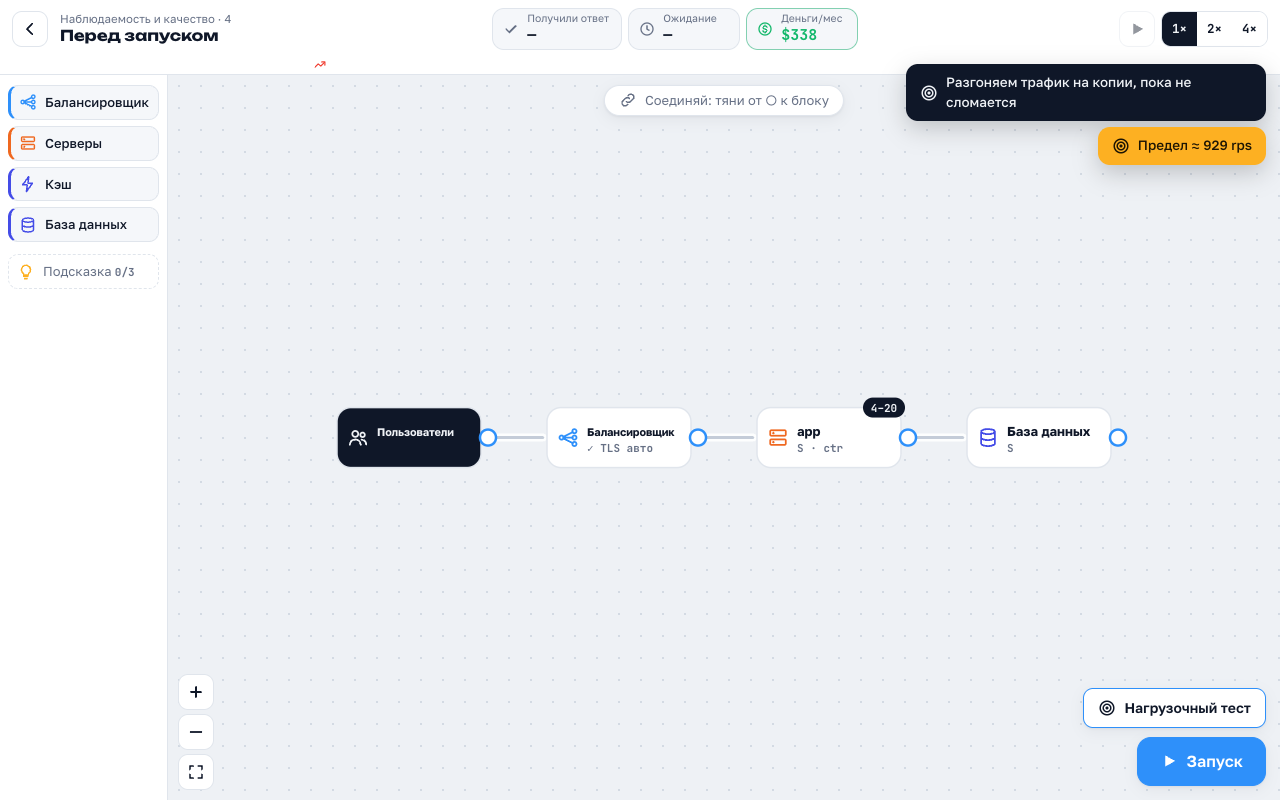
Task: Set simulation speed to 1×
Action: pyautogui.click(x=1179, y=29)
